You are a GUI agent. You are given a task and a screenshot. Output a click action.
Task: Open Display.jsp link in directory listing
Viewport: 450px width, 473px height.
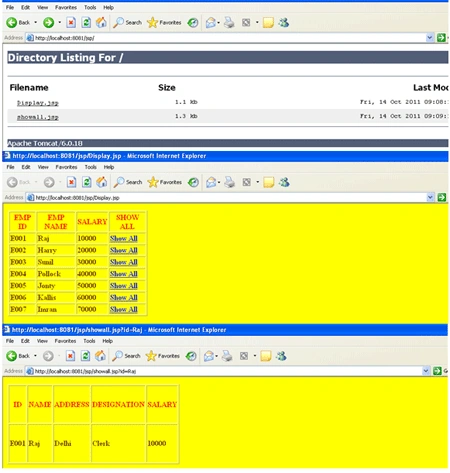(38, 103)
